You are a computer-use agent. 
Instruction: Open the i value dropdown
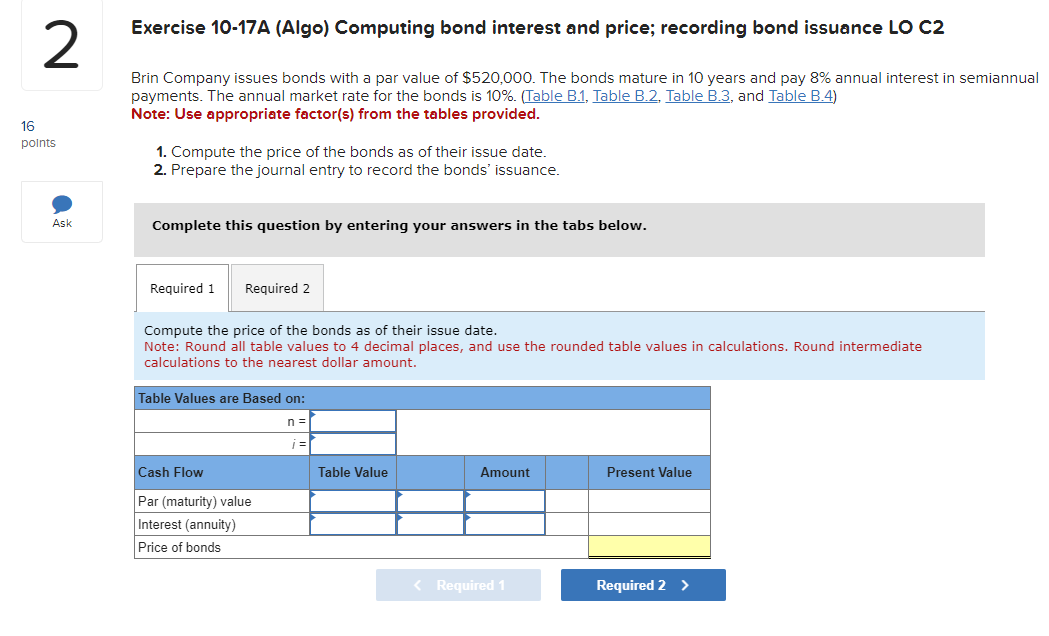click(352, 443)
